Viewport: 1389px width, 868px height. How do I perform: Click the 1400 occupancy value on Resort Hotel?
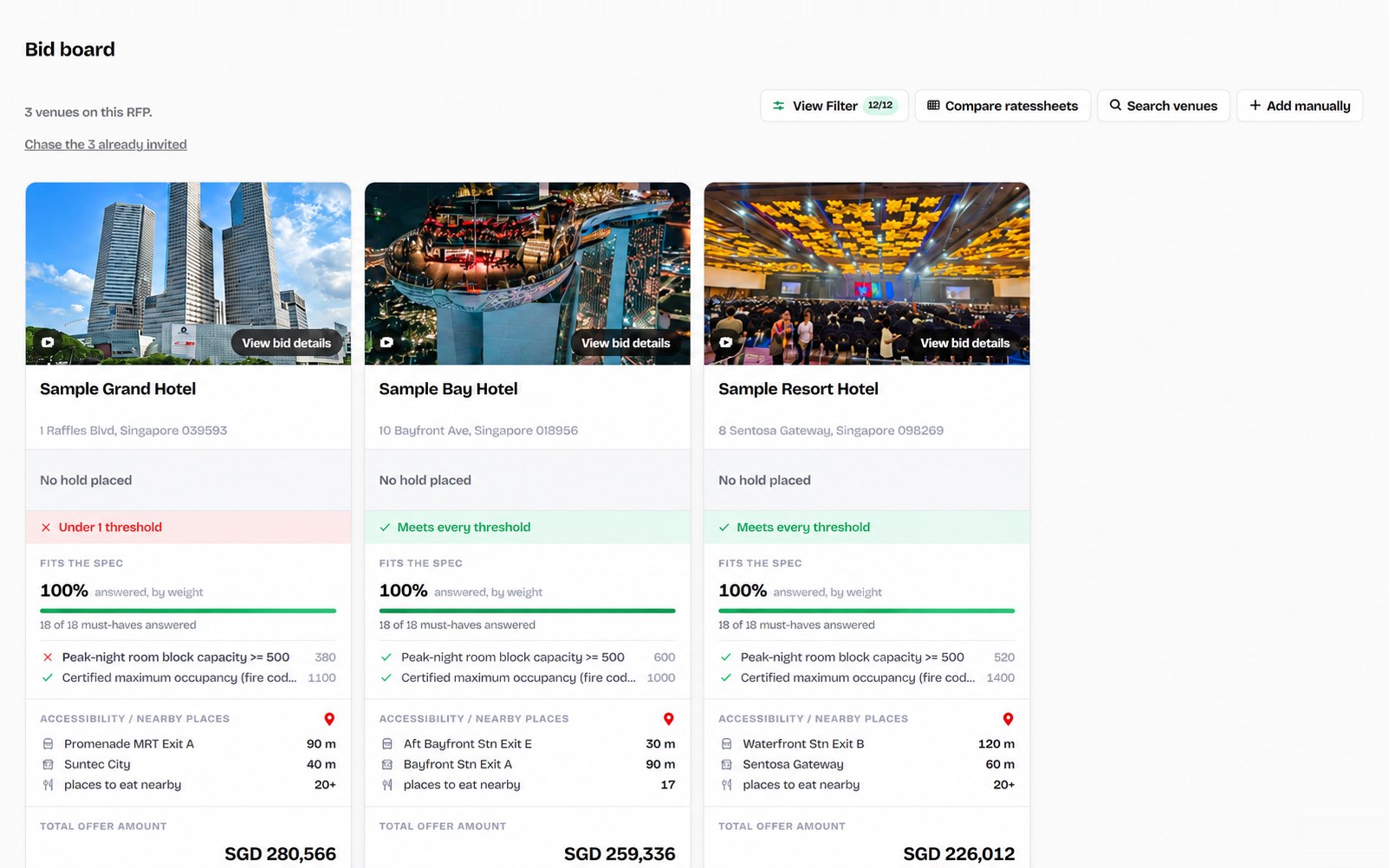coord(1001,678)
